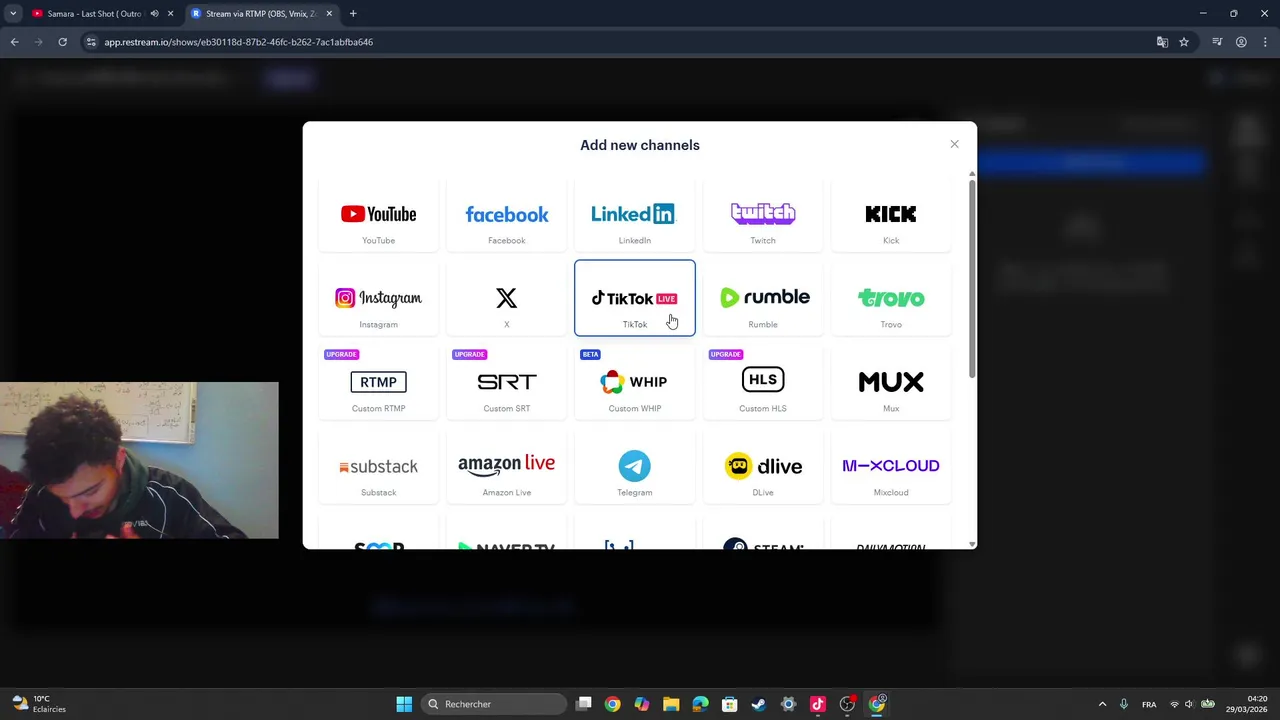The image size is (1280, 720).
Task: Choose Facebook as a new channel
Action: 507,214
